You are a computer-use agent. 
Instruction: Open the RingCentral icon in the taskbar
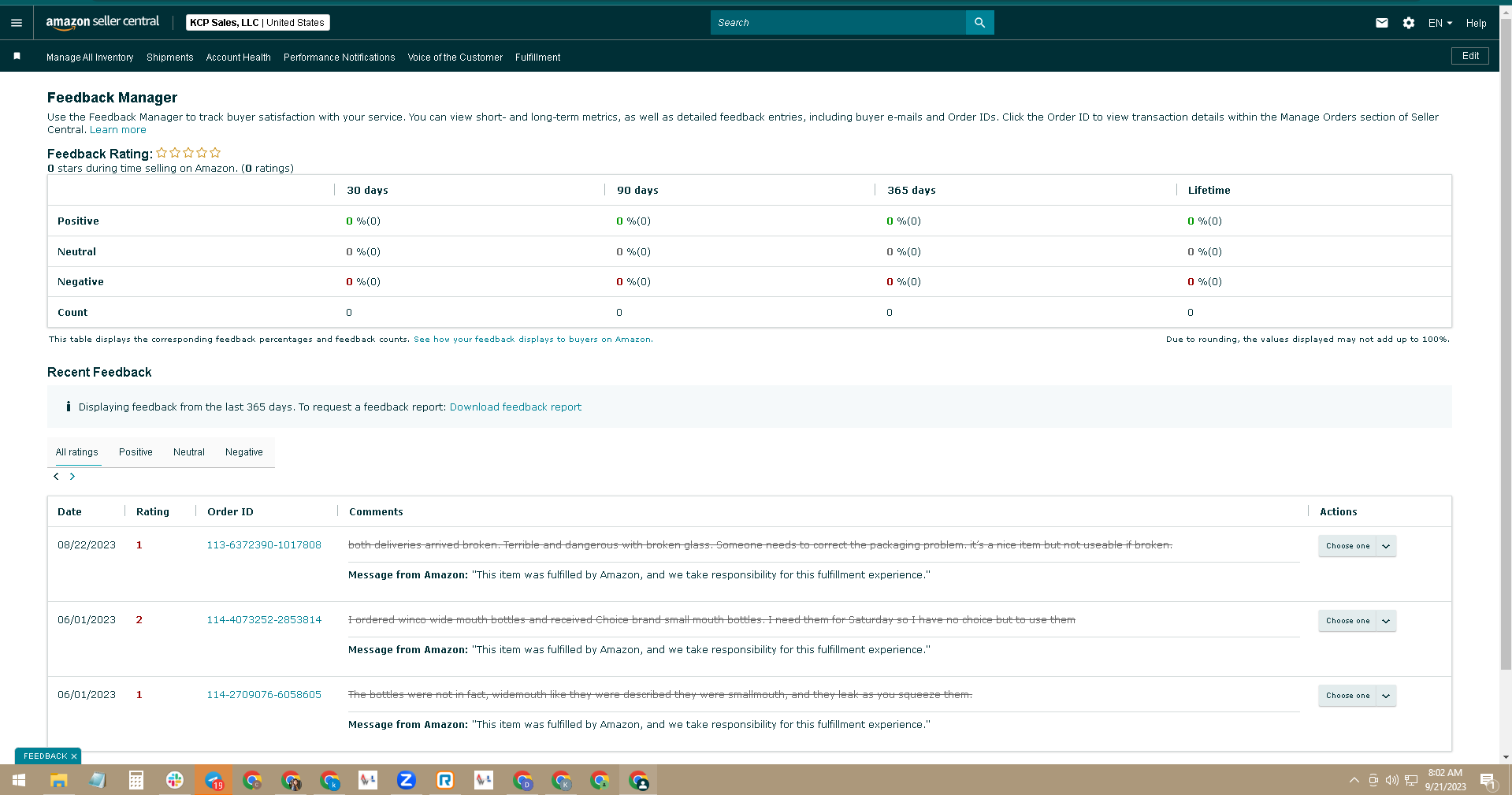pos(445,780)
